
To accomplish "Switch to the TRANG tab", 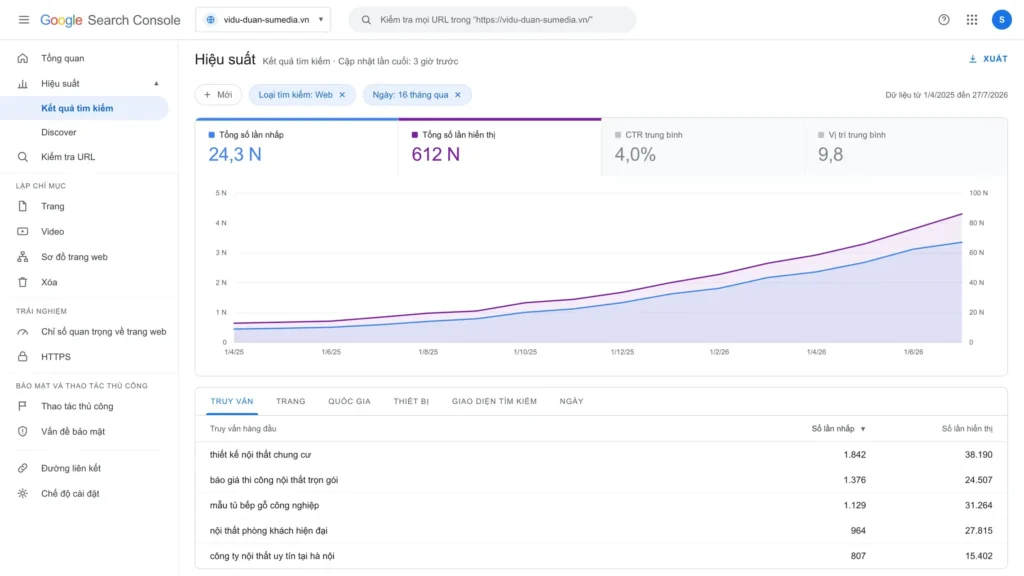I will point(291,401).
